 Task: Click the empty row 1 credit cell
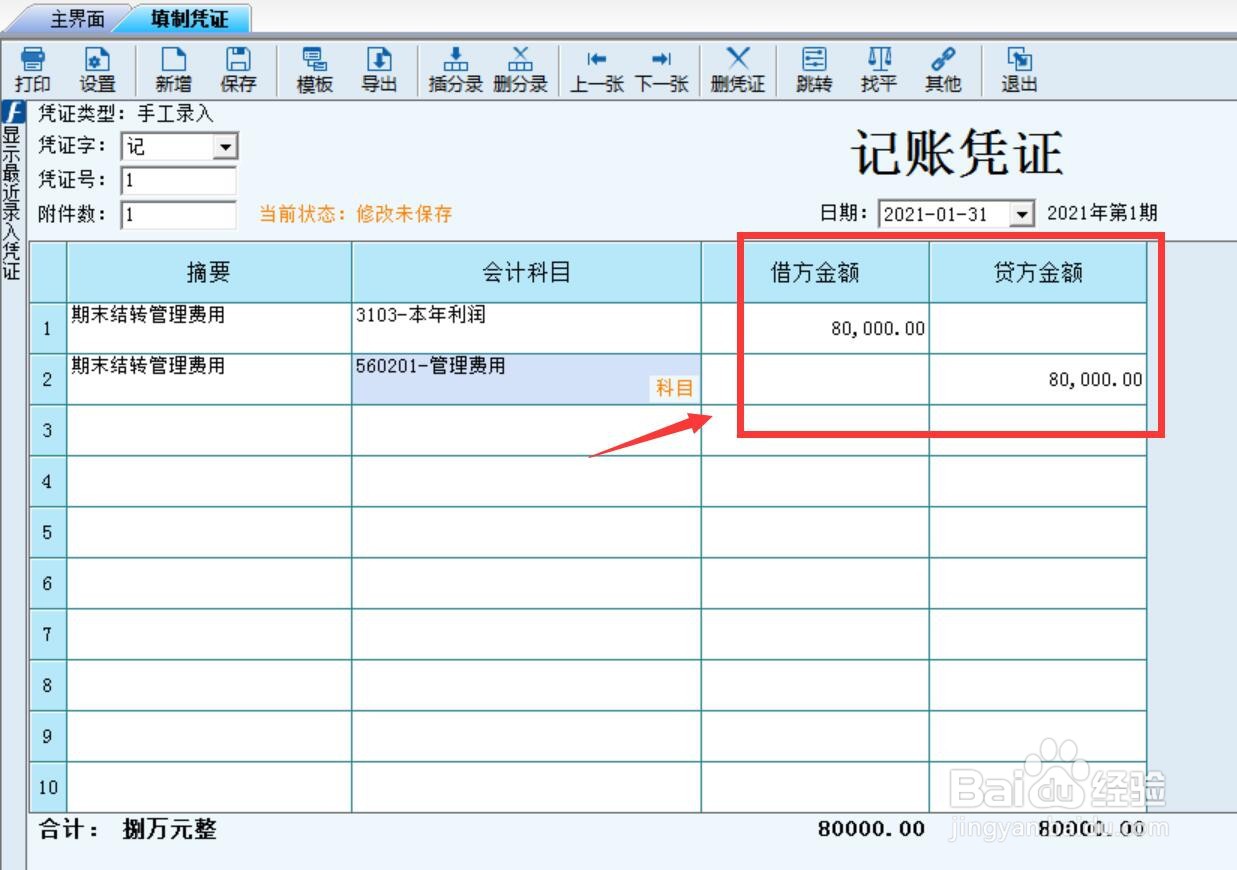click(x=1038, y=328)
